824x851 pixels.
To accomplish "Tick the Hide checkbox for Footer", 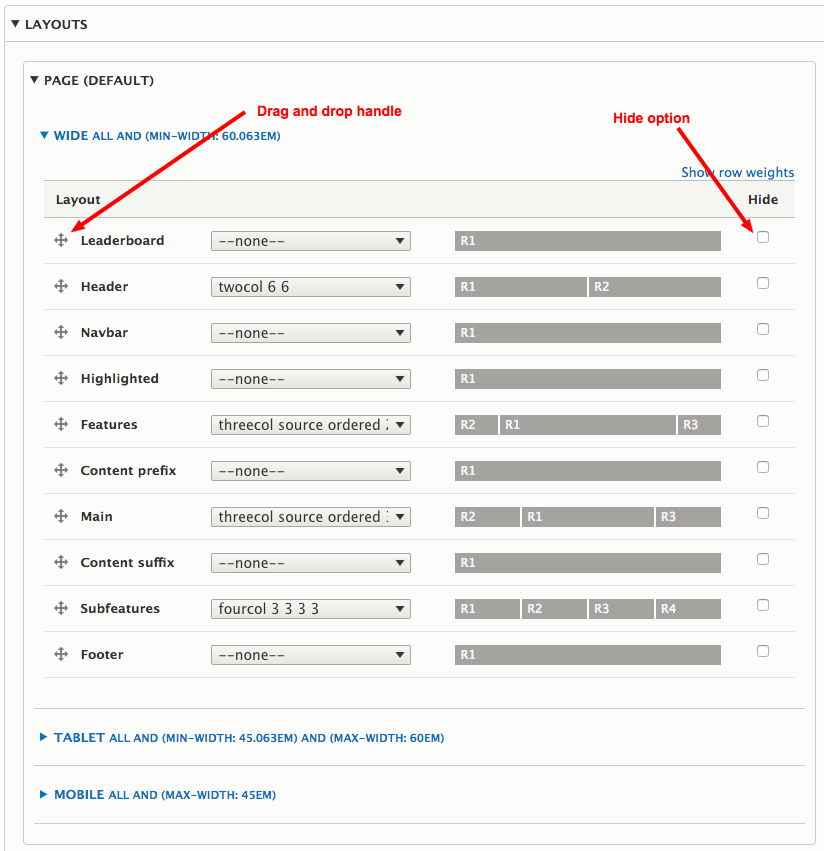I will point(763,651).
